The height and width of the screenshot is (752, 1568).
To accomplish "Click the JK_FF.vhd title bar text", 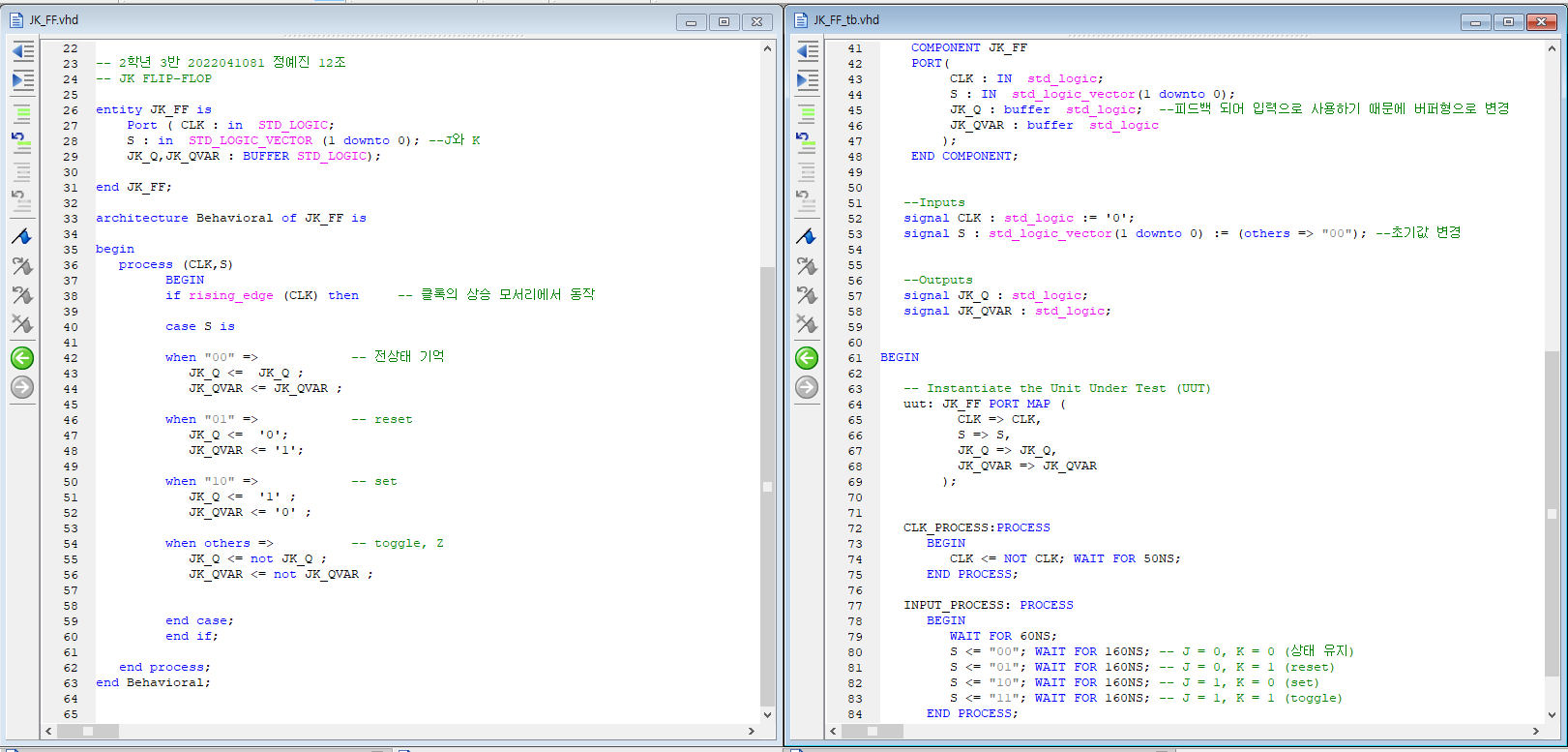I will tap(54, 19).
